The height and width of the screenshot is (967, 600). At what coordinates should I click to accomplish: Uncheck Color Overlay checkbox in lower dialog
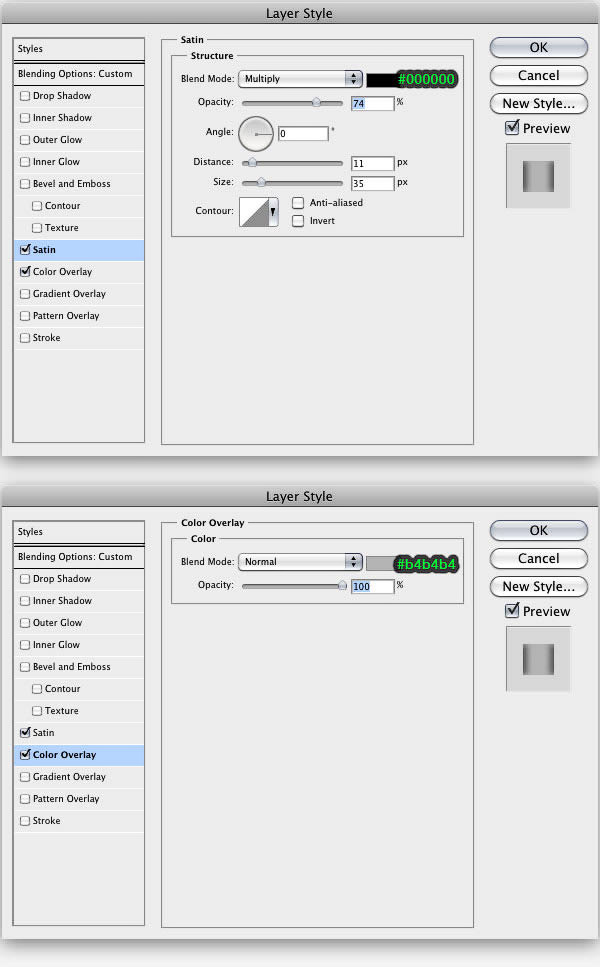25,754
